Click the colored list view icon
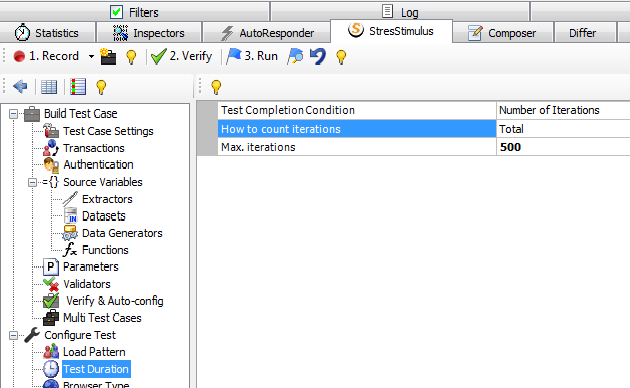The width and height of the screenshot is (630, 388). (x=78, y=86)
